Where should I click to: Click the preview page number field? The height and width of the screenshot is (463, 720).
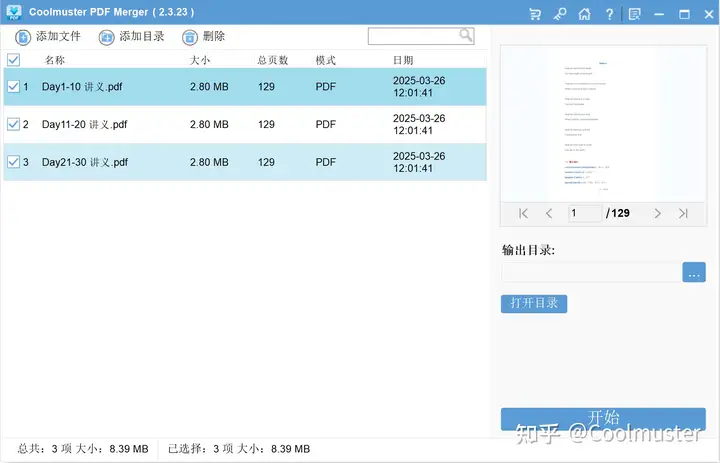pos(585,213)
